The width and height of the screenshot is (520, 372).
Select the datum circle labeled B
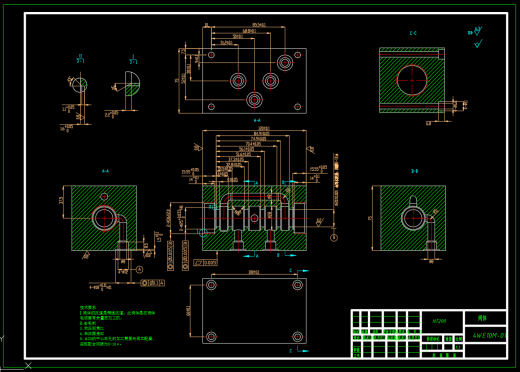coord(334,238)
